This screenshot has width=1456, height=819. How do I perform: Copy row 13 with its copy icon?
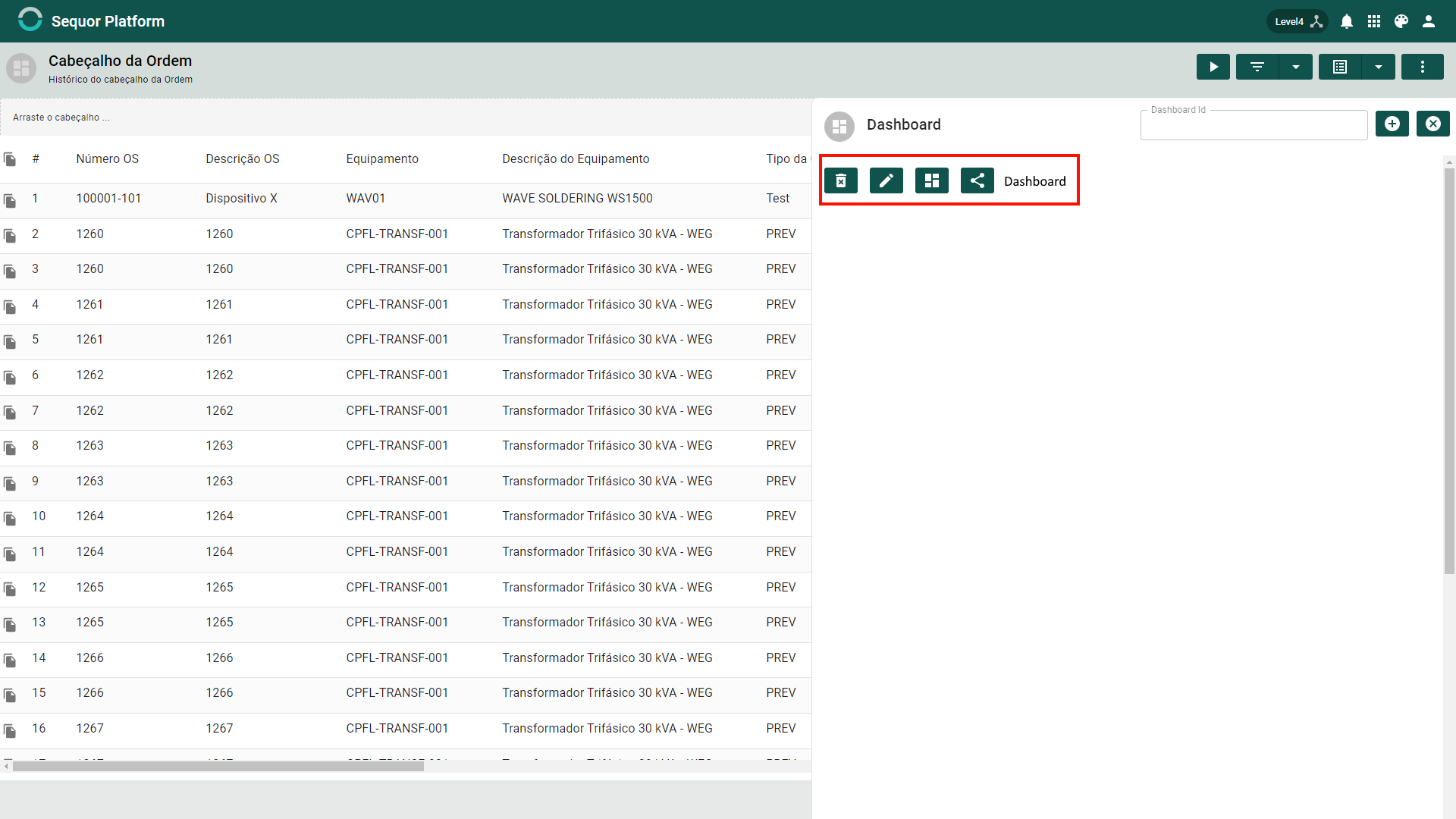pos(10,625)
